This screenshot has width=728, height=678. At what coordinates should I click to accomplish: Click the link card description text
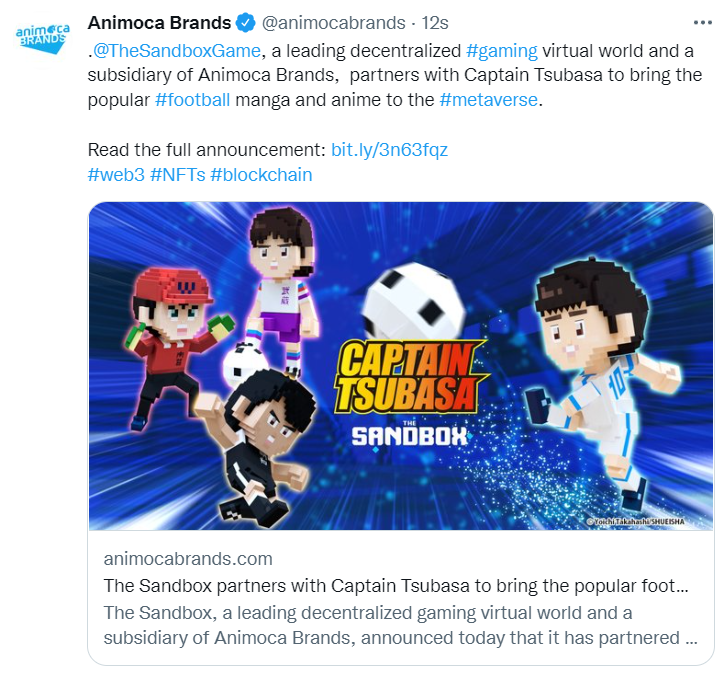(x=400, y=626)
